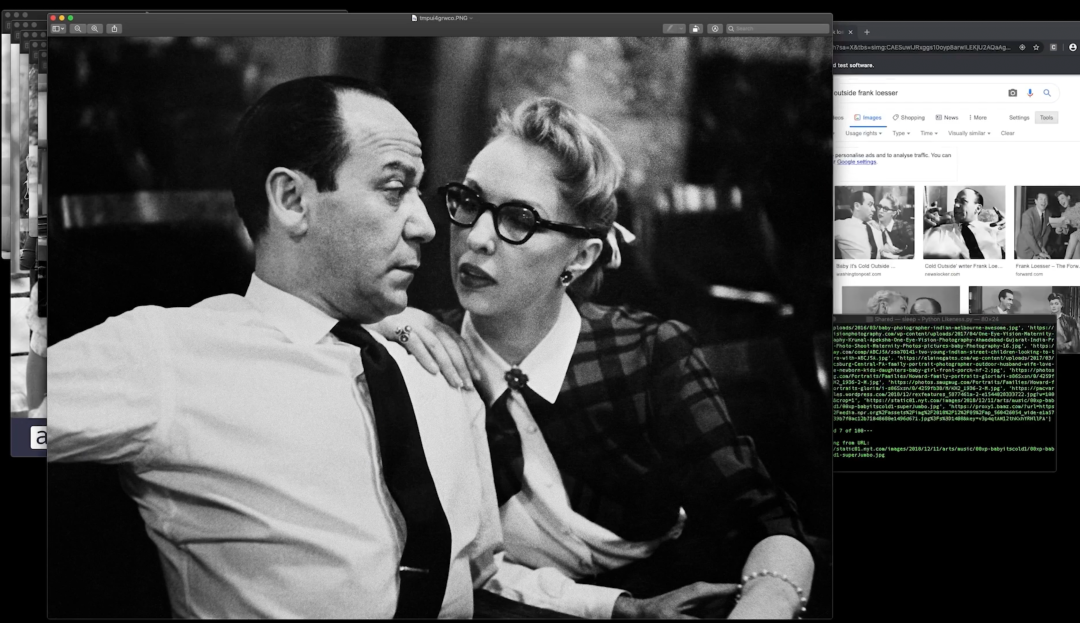Clear the image search filters
Image resolution: width=1080 pixels, height=623 pixels.
pyautogui.click(x=1007, y=134)
